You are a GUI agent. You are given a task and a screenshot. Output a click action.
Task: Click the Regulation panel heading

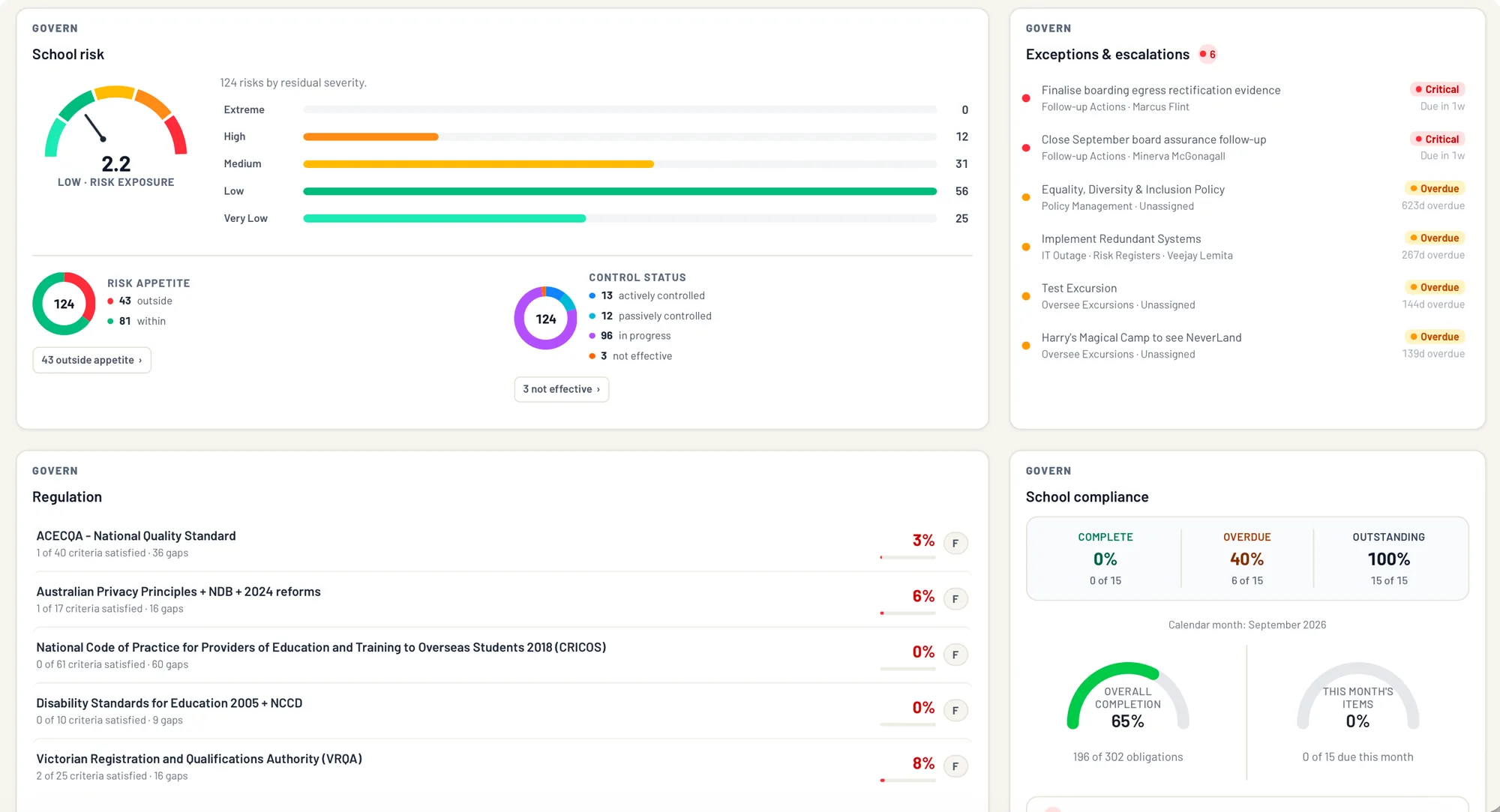tap(67, 496)
